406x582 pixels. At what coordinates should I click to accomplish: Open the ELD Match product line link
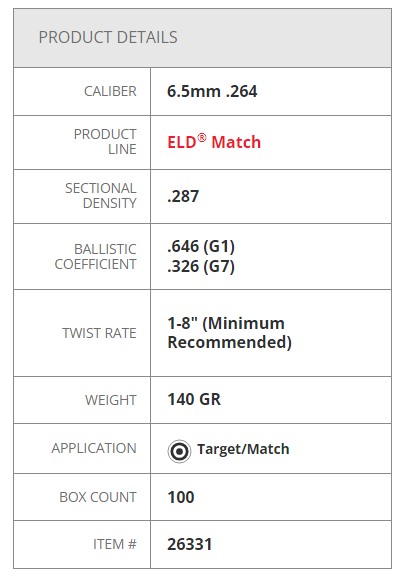pos(214,142)
